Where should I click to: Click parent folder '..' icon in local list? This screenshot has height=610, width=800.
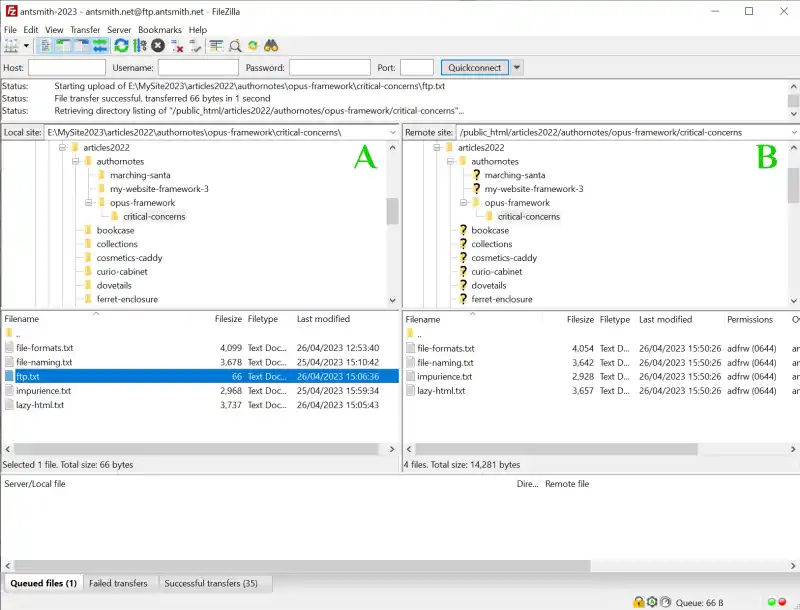(x=9, y=334)
